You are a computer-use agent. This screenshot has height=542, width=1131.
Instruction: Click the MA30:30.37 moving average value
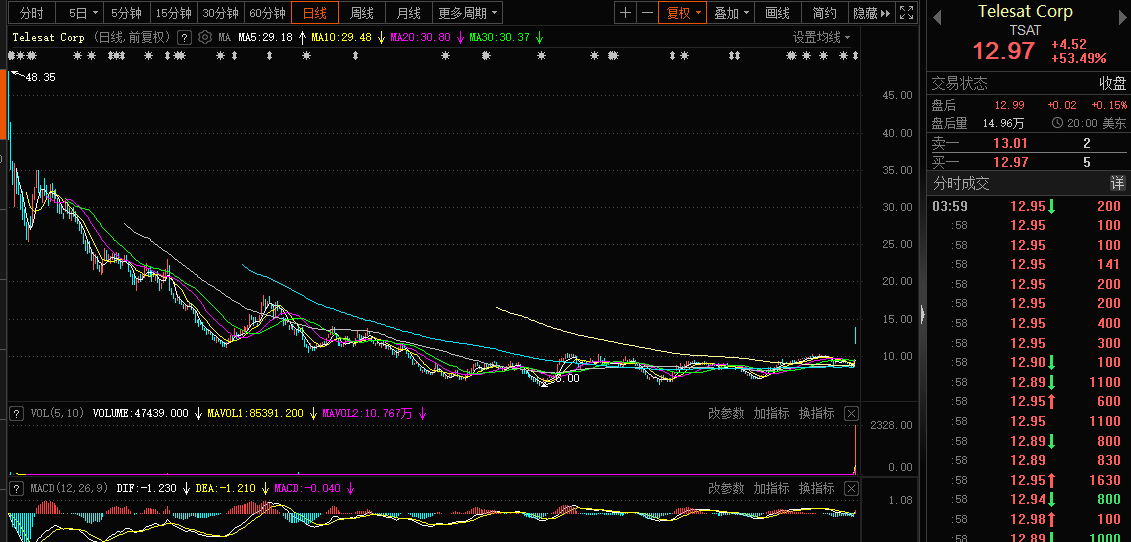pyautogui.click(x=499, y=38)
